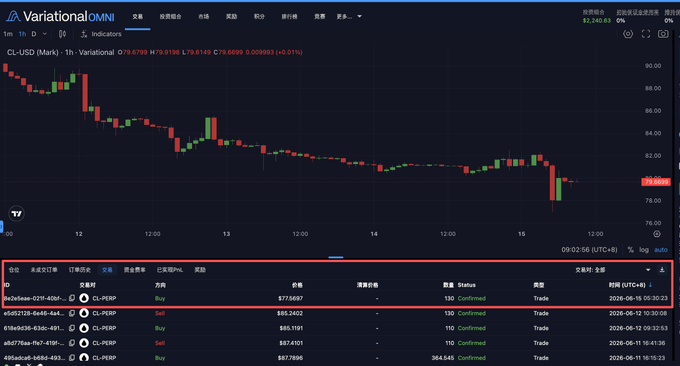This screenshot has width=680, height=366.
Task: Open 市场 in top navigation
Action: tap(203, 16)
